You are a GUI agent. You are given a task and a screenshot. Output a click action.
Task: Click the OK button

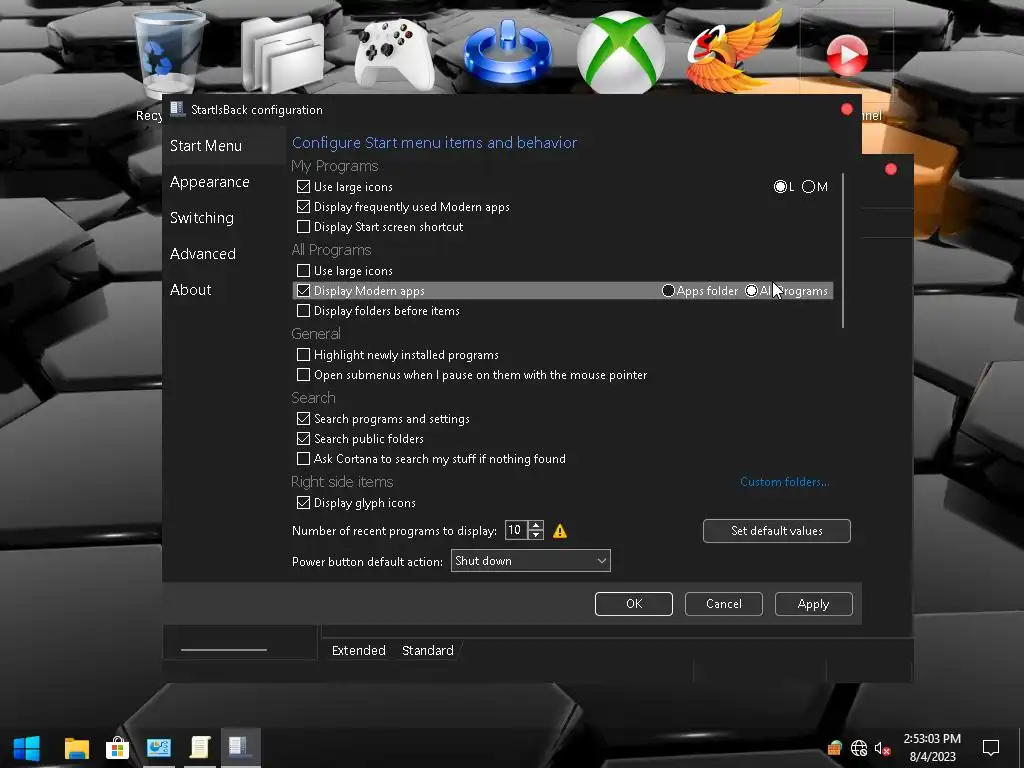tap(633, 604)
